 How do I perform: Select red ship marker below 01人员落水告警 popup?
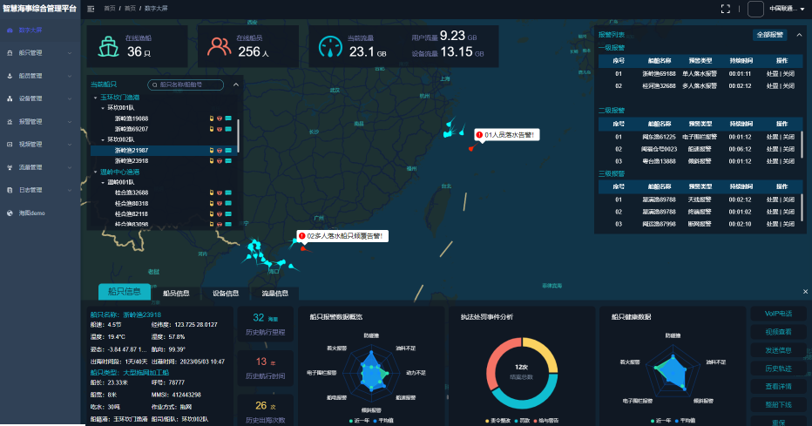point(471,149)
